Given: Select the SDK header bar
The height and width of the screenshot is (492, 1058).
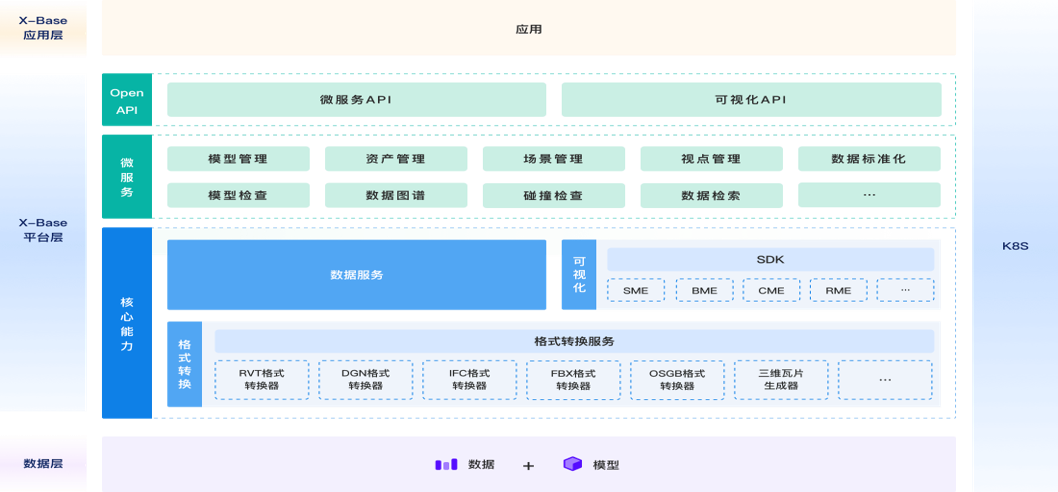Looking at the screenshot, I should (770, 260).
